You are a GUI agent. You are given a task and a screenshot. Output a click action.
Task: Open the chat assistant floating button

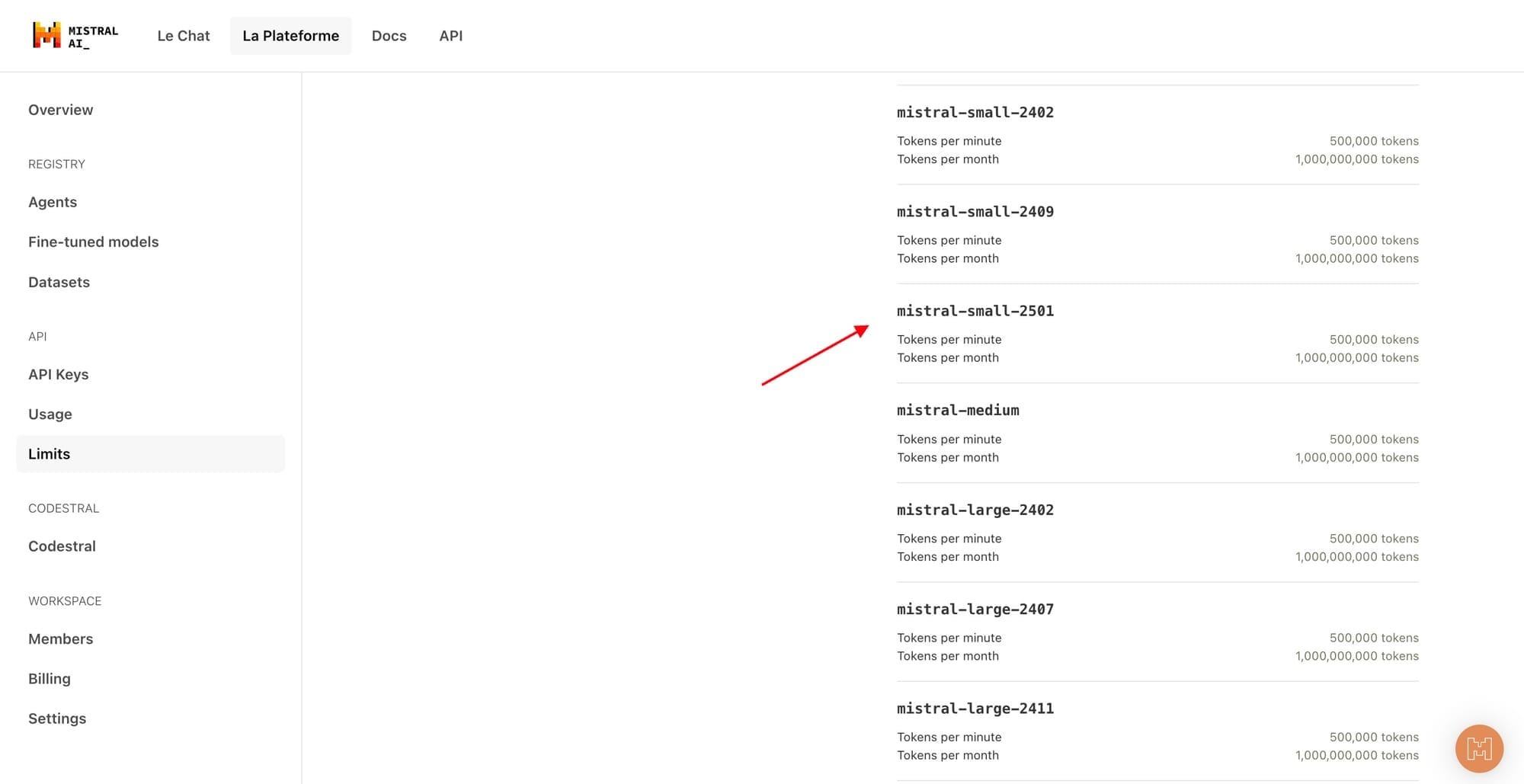click(1479, 748)
